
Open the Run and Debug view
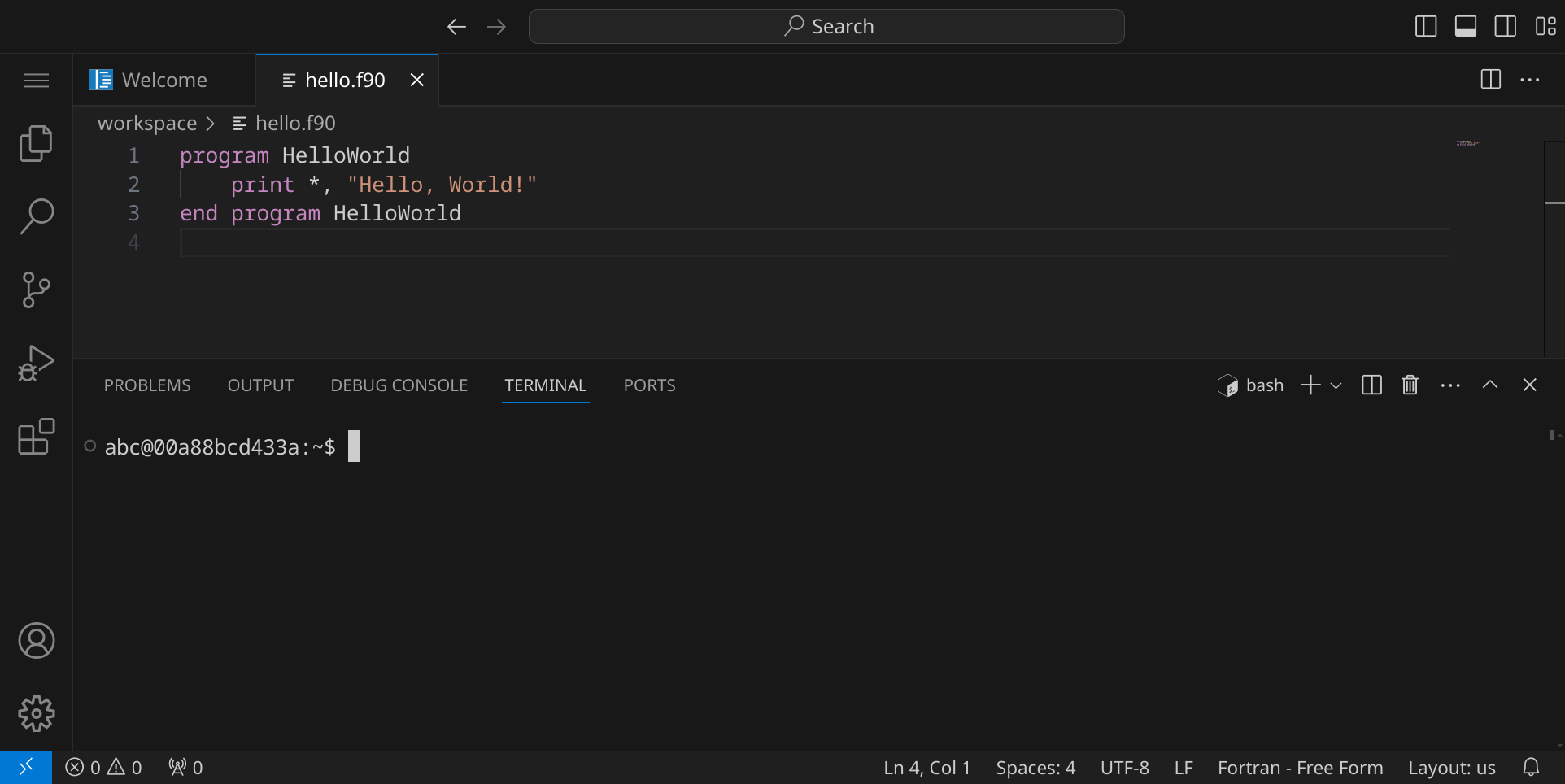click(x=36, y=363)
